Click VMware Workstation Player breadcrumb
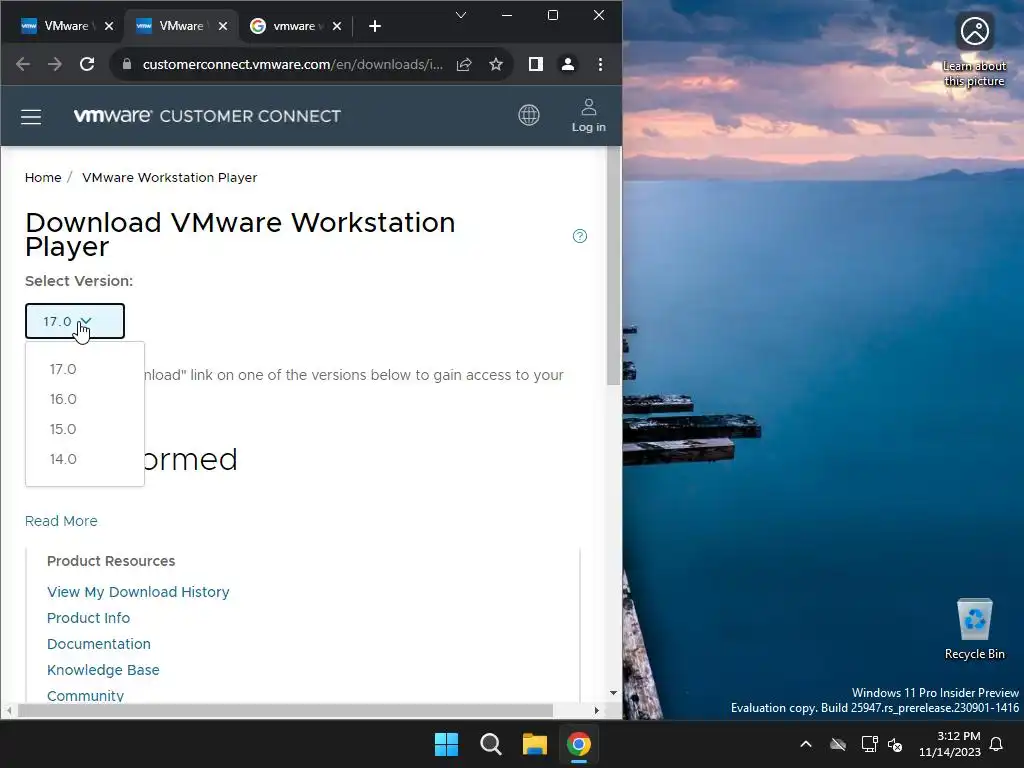Screen dimensions: 1024x768 click(x=170, y=178)
